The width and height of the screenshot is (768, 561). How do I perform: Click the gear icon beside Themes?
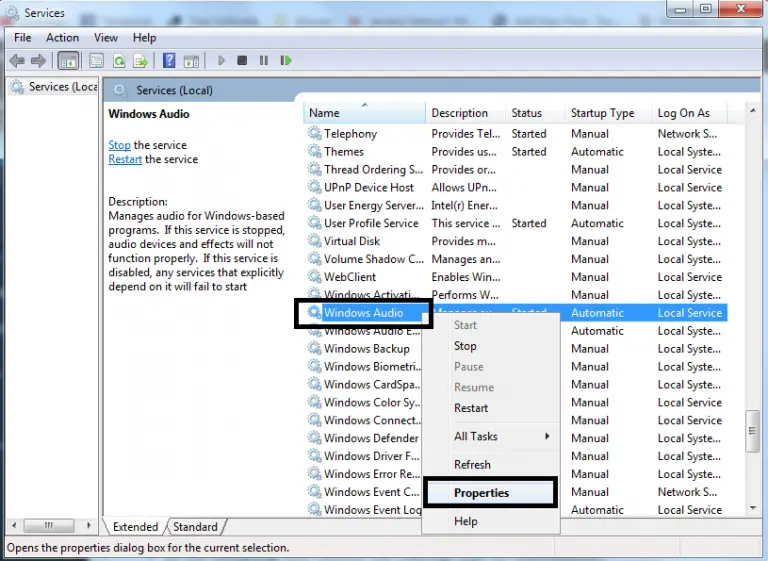coord(314,151)
